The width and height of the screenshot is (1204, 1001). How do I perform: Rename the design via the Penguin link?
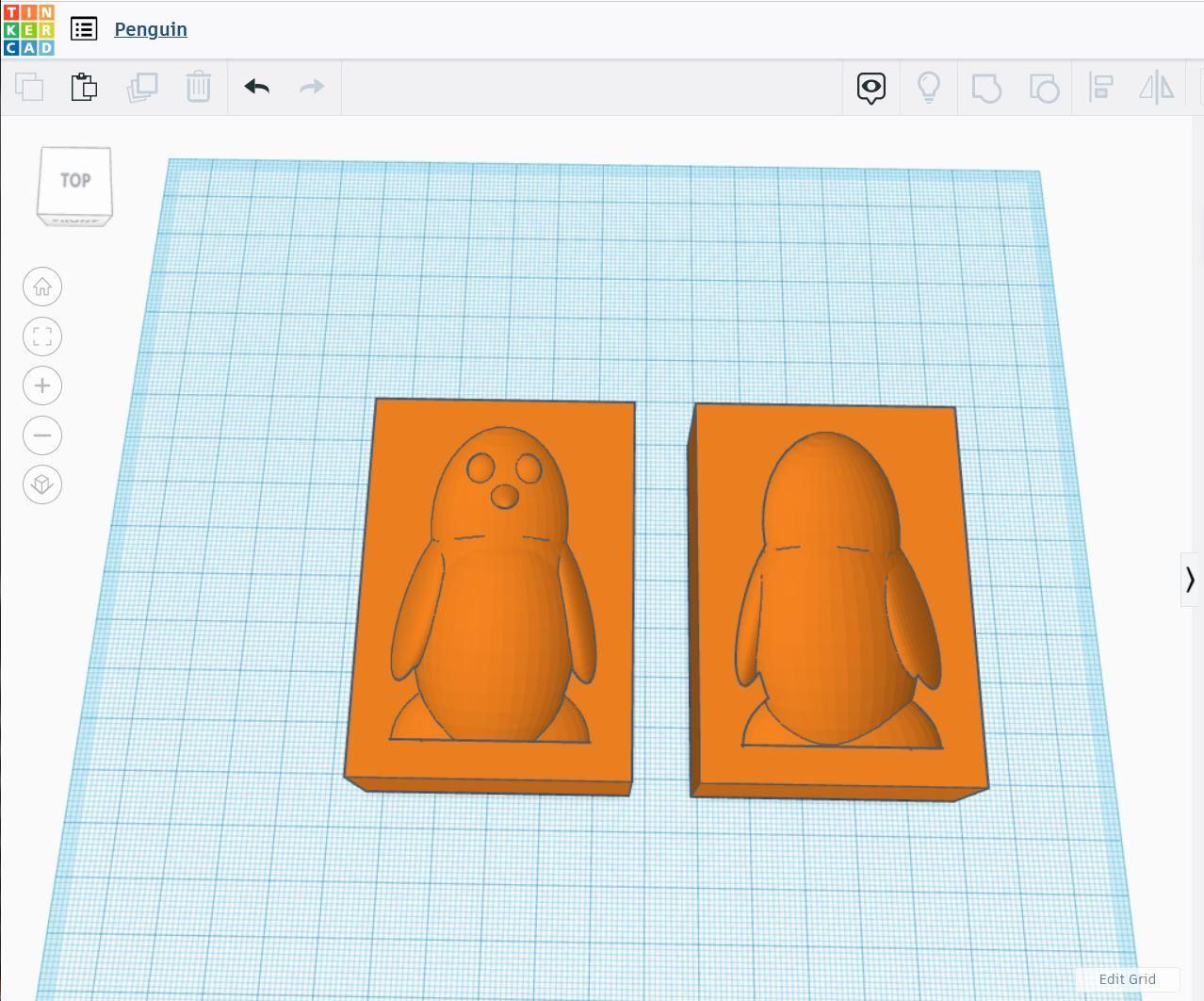150,29
